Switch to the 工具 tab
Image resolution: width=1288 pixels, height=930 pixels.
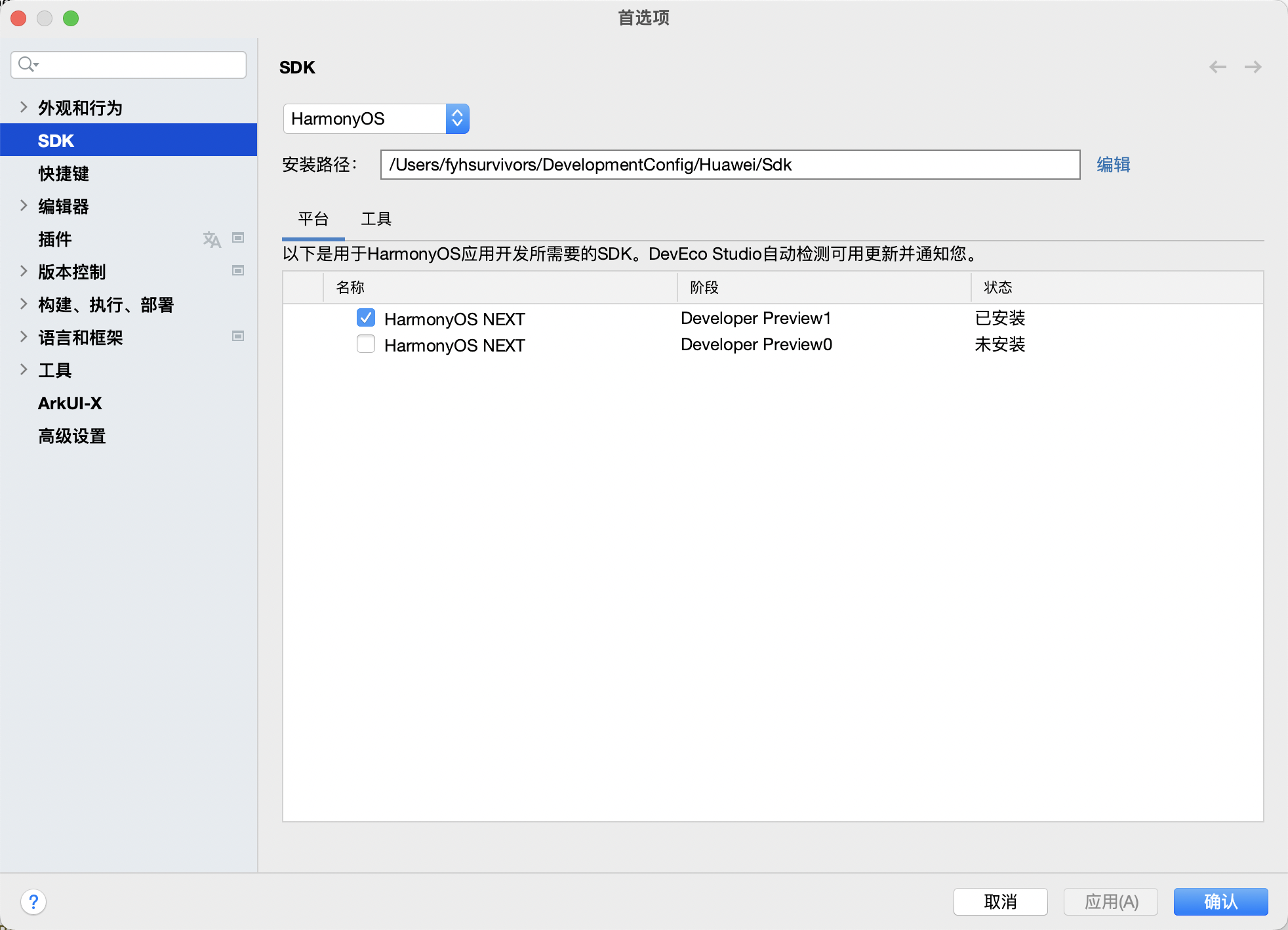click(x=375, y=219)
